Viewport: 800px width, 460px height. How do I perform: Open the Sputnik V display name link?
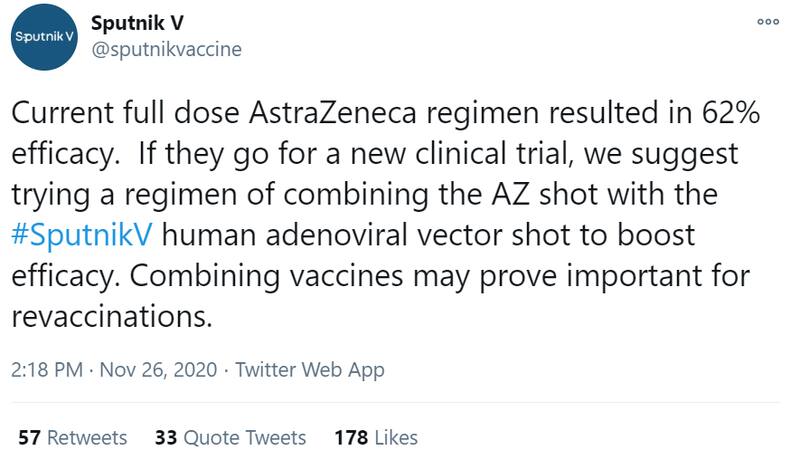click(x=139, y=21)
